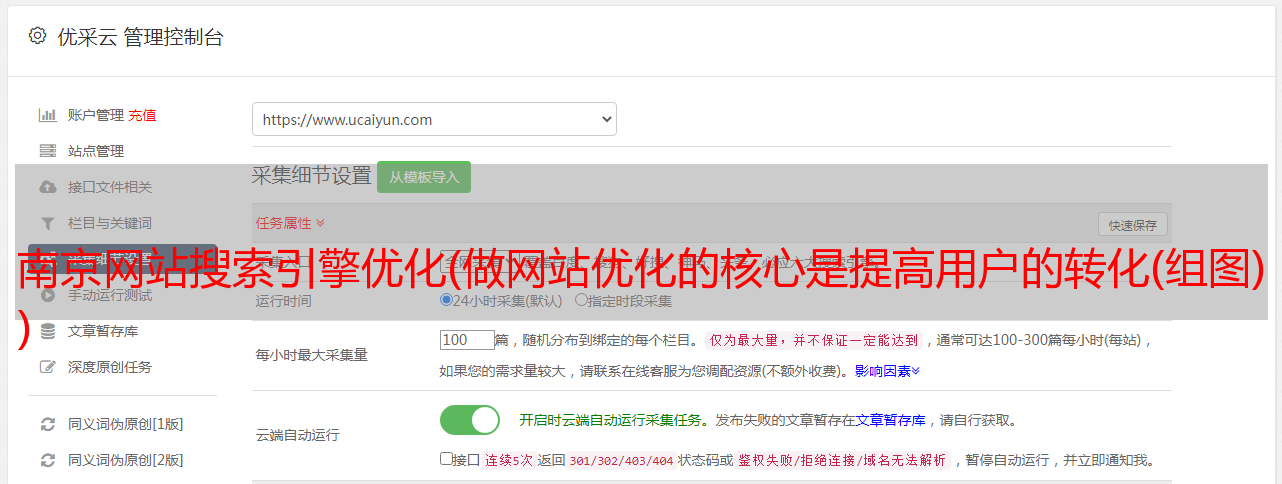Click the 快速保存 button
This screenshot has width=1282, height=484.
point(1132,225)
